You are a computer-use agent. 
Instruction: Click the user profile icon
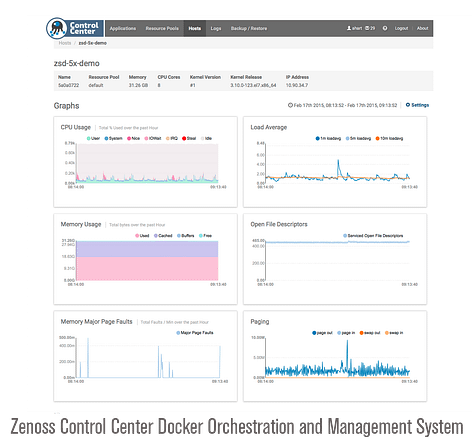349,28
